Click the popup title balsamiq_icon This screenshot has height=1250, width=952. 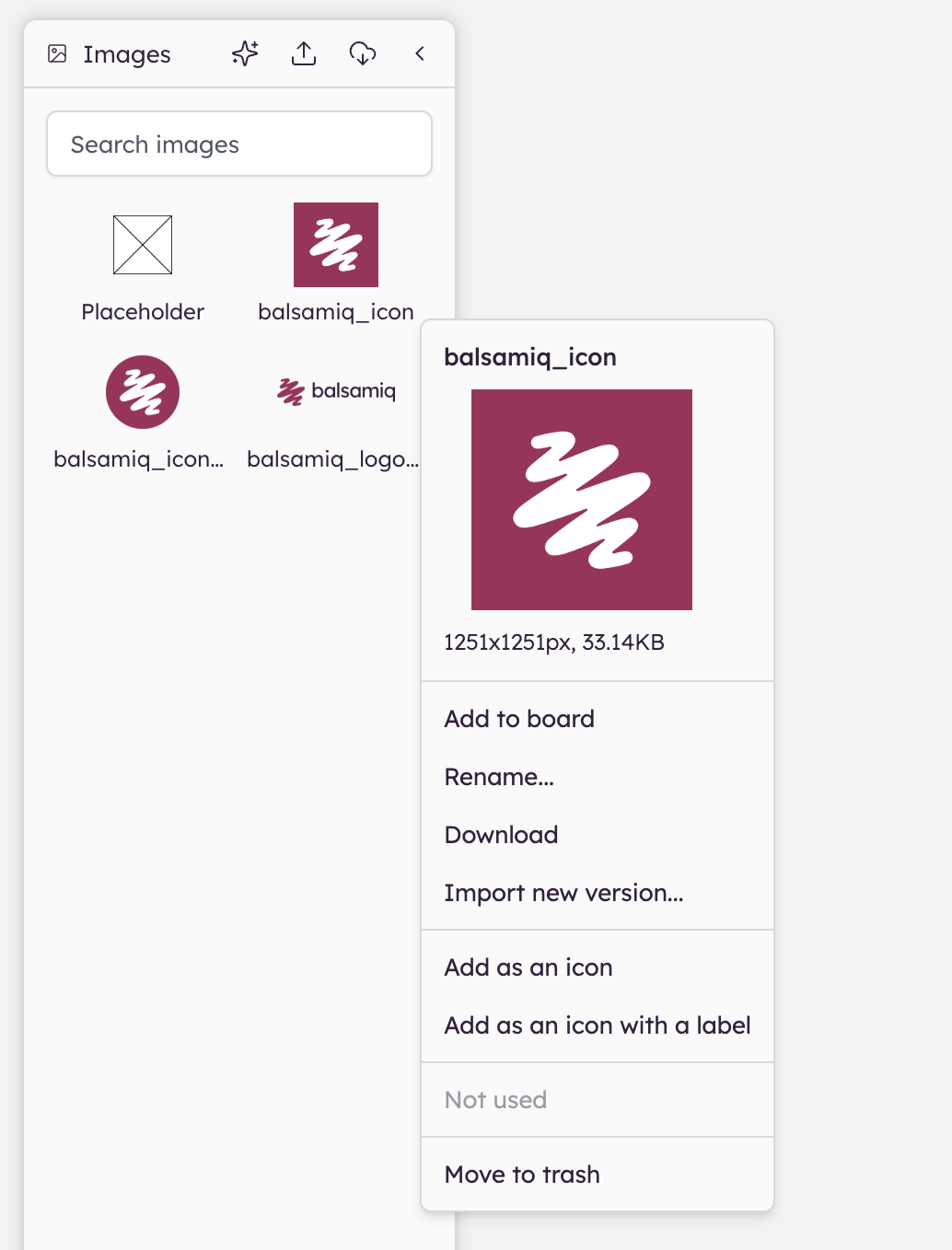click(x=530, y=357)
